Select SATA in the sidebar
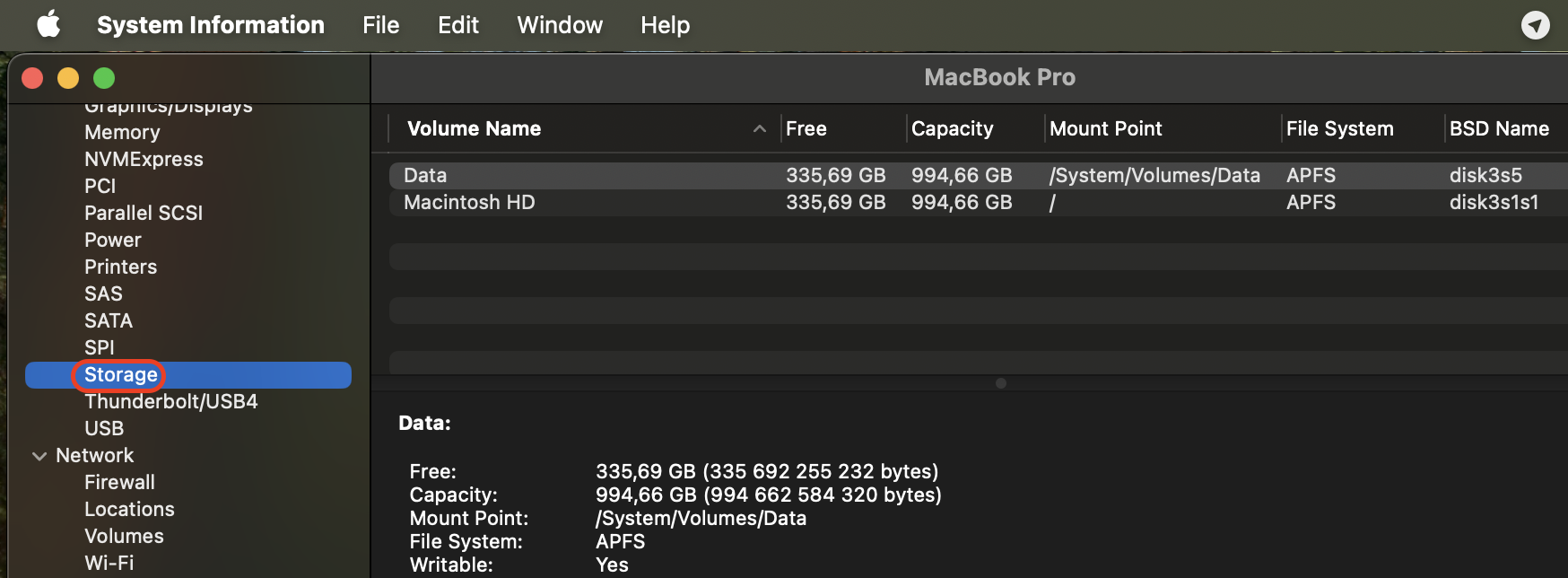Screen dimensions: 1568x578 click(x=109, y=320)
